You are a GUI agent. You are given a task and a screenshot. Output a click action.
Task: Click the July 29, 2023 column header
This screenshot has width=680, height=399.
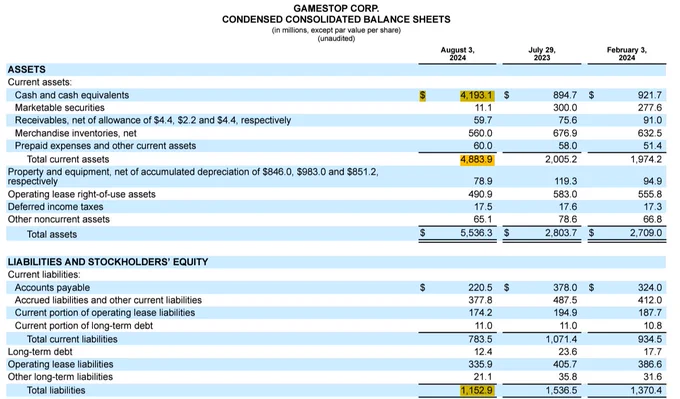542,54
